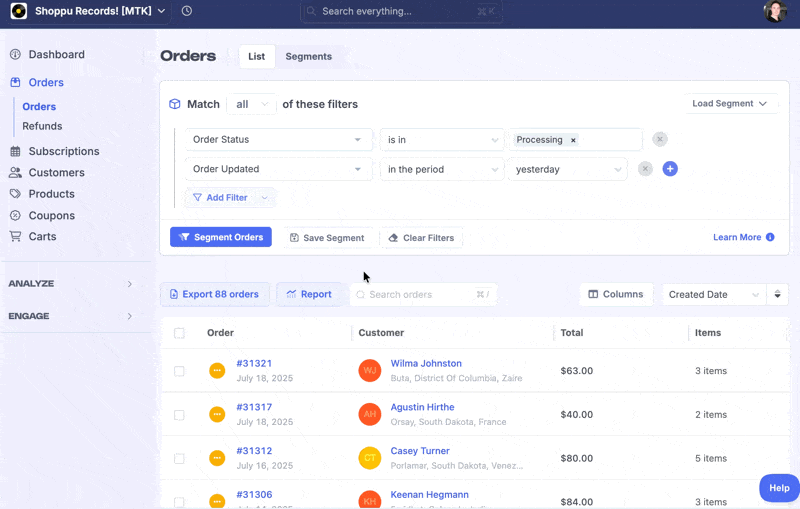The width and height of the screenshot is (800, 509).
Task: Open the Created Date sort dropdown
Action: [714, 294]
